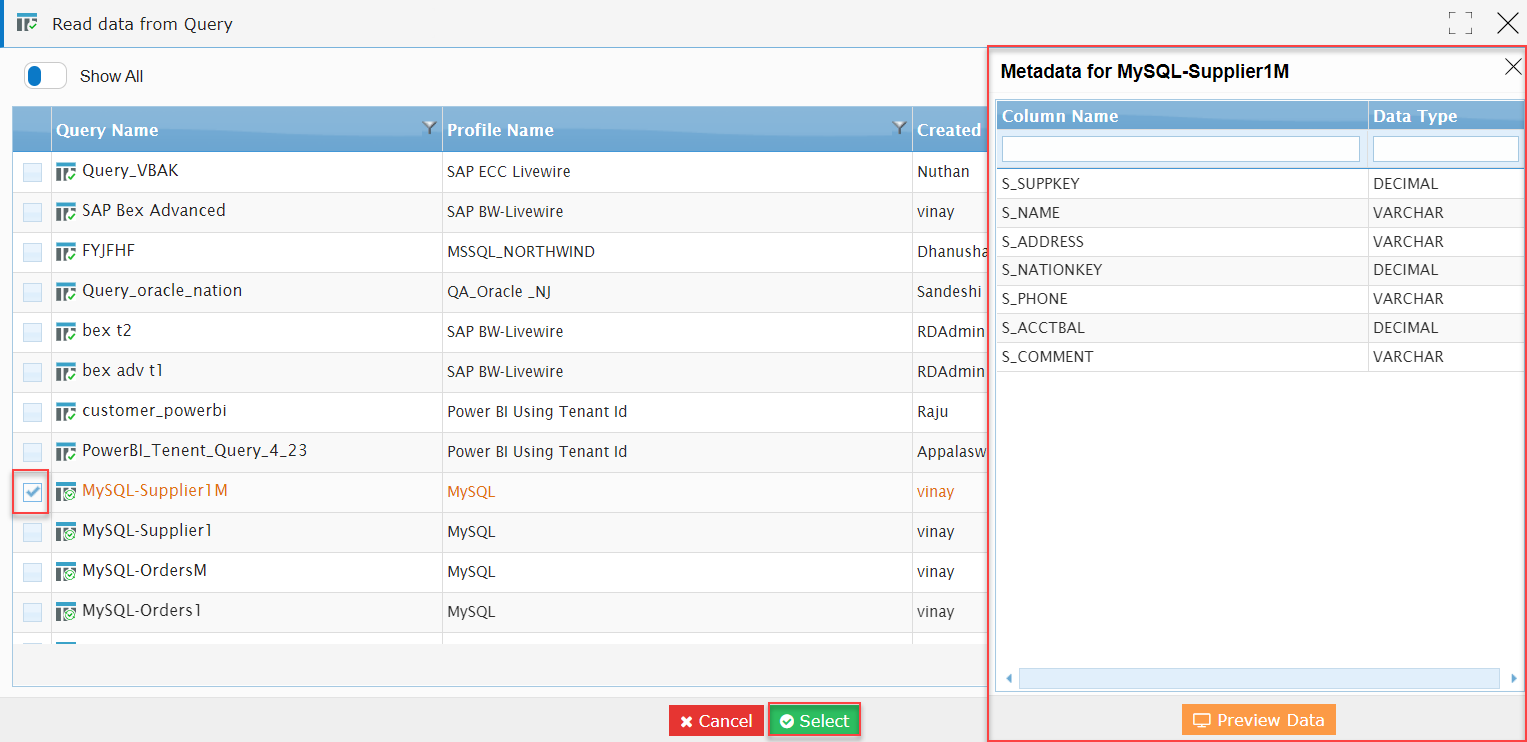Screen dimensions: 1527x742
Task: Click the Dhanusha created-by cell
Action: [x=951, y=252]
